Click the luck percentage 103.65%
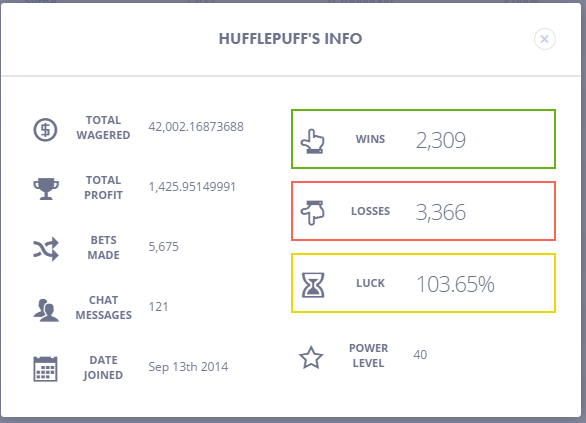 (455, 284)
